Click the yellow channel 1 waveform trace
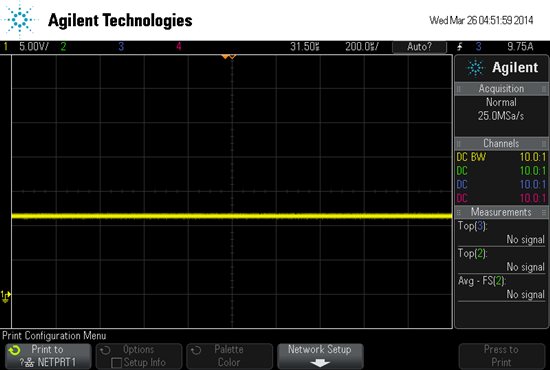550x370 pixels. tap(232, 216)
